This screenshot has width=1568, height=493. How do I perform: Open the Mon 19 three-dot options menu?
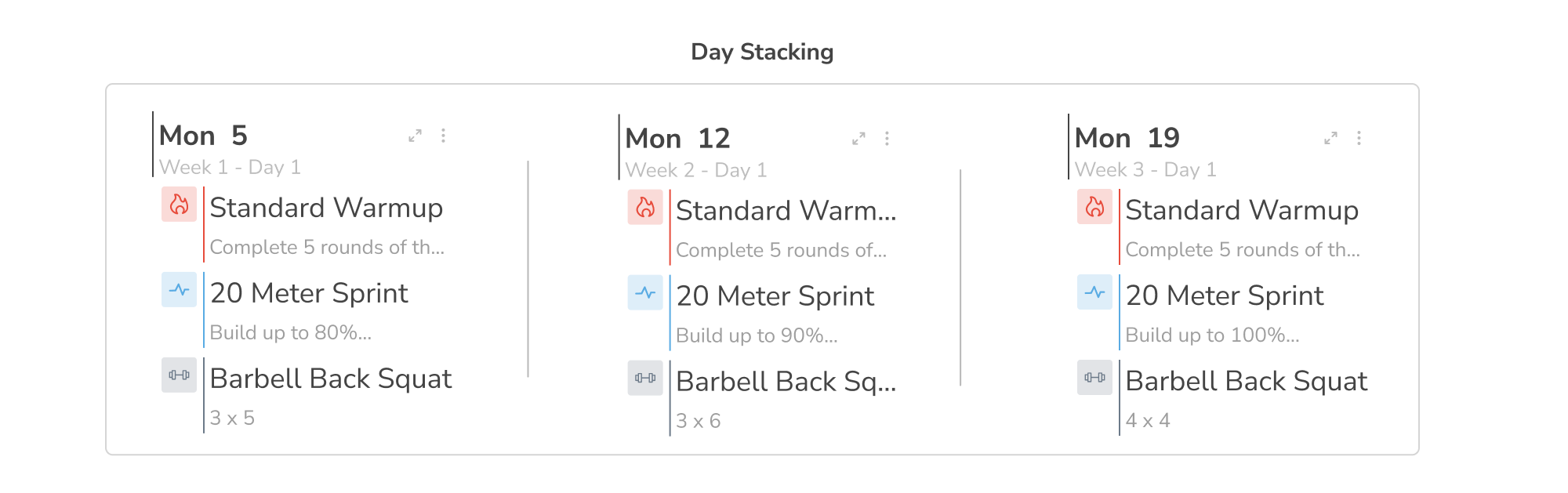coord(1359,138)
